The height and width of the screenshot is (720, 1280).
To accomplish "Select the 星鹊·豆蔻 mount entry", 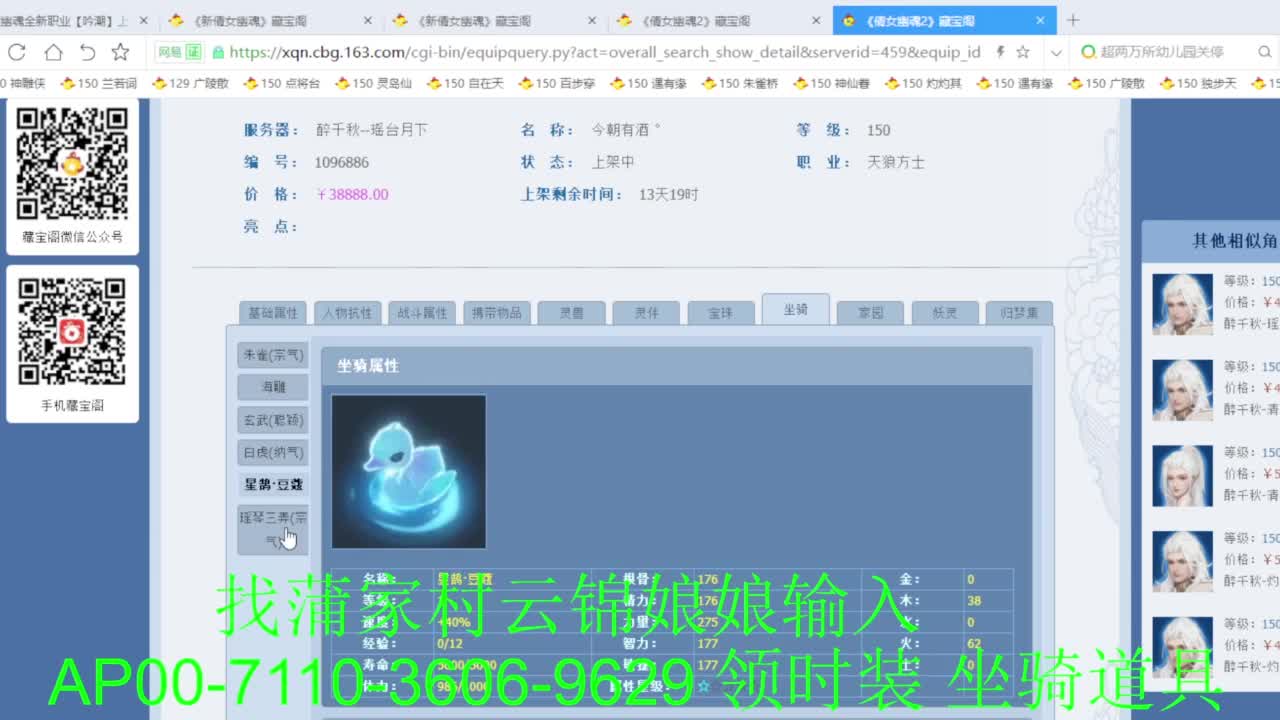I will [273, 485].
